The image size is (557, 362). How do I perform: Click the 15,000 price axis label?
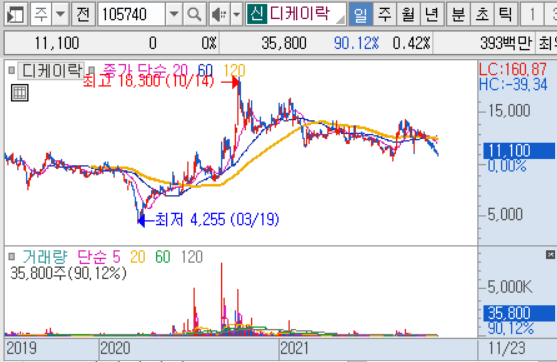pos(509,110)
